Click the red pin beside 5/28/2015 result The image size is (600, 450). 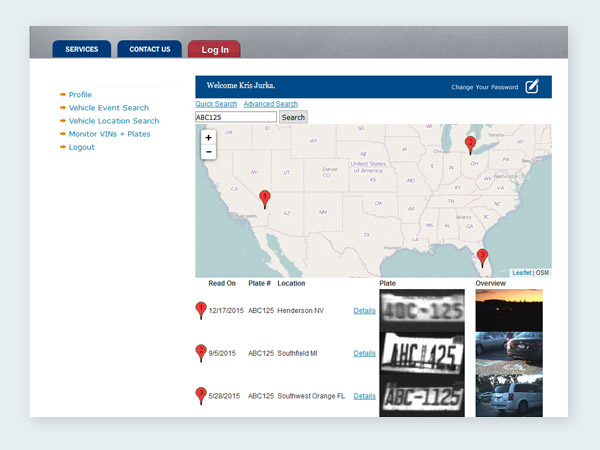pyautogui.click(x=201, y=396)
